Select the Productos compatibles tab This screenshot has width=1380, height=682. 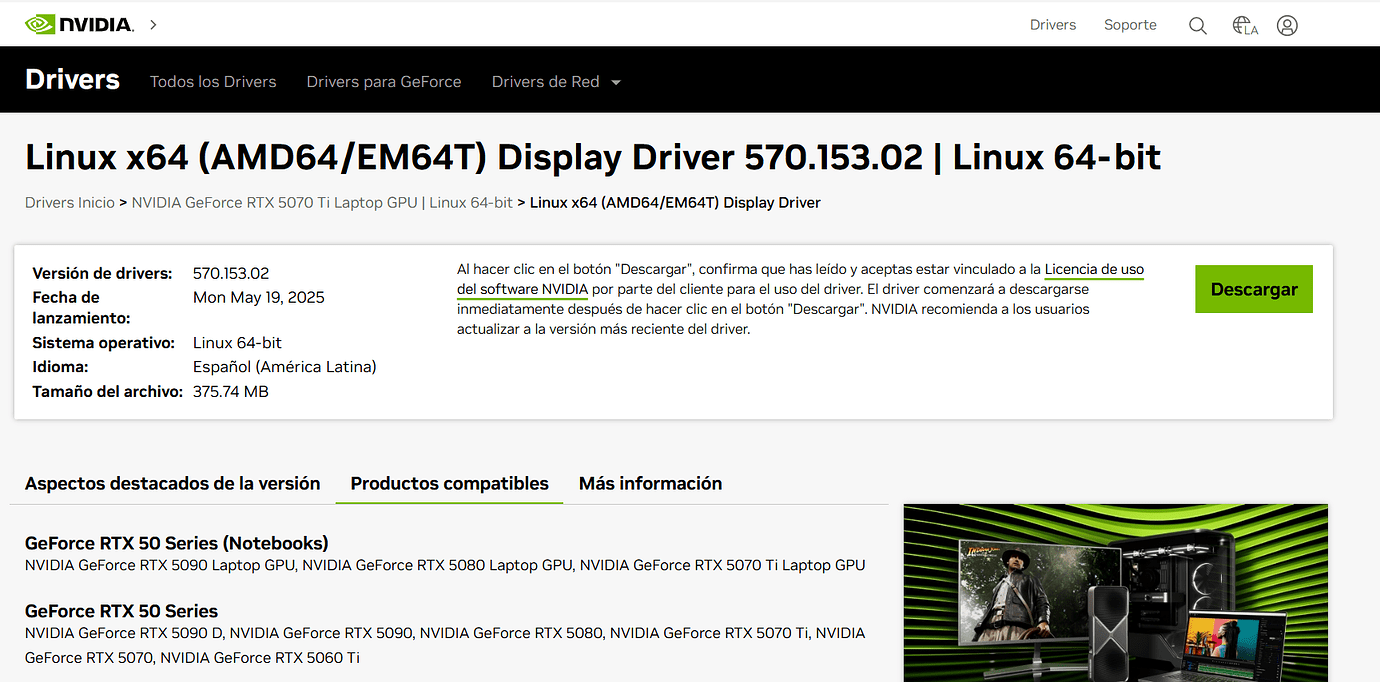448,483
